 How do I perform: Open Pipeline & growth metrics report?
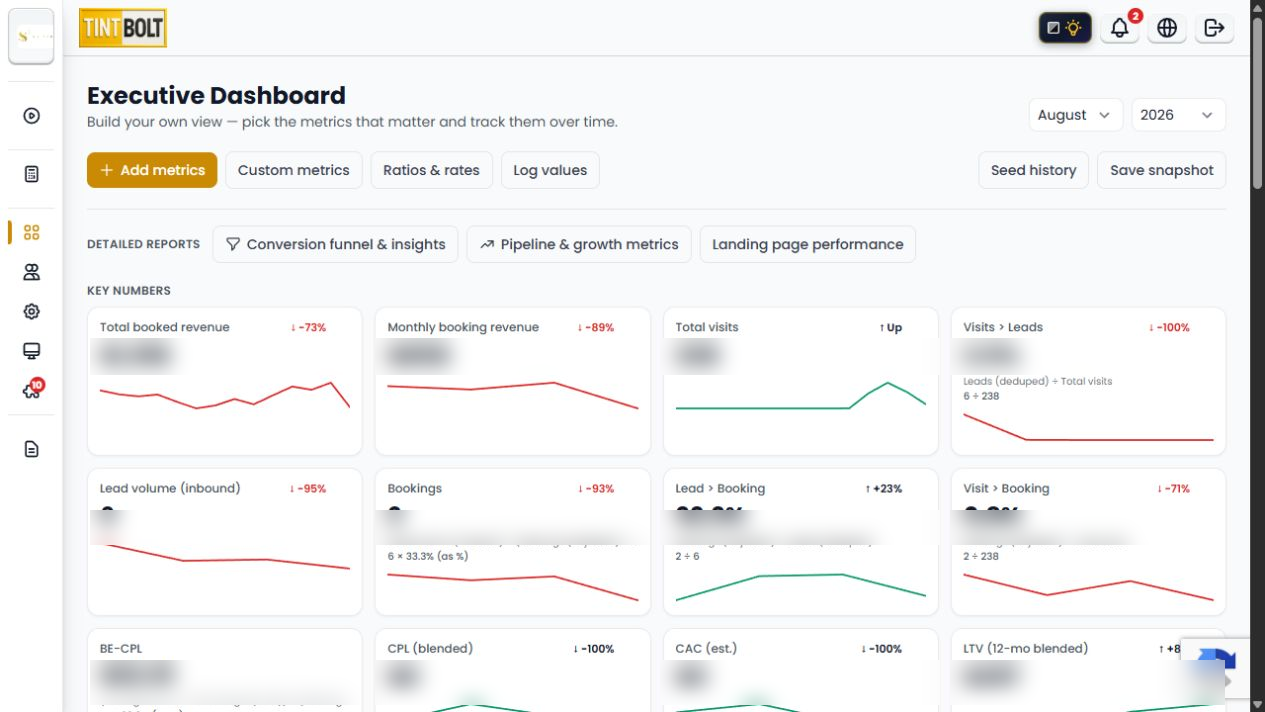[579, 244]
